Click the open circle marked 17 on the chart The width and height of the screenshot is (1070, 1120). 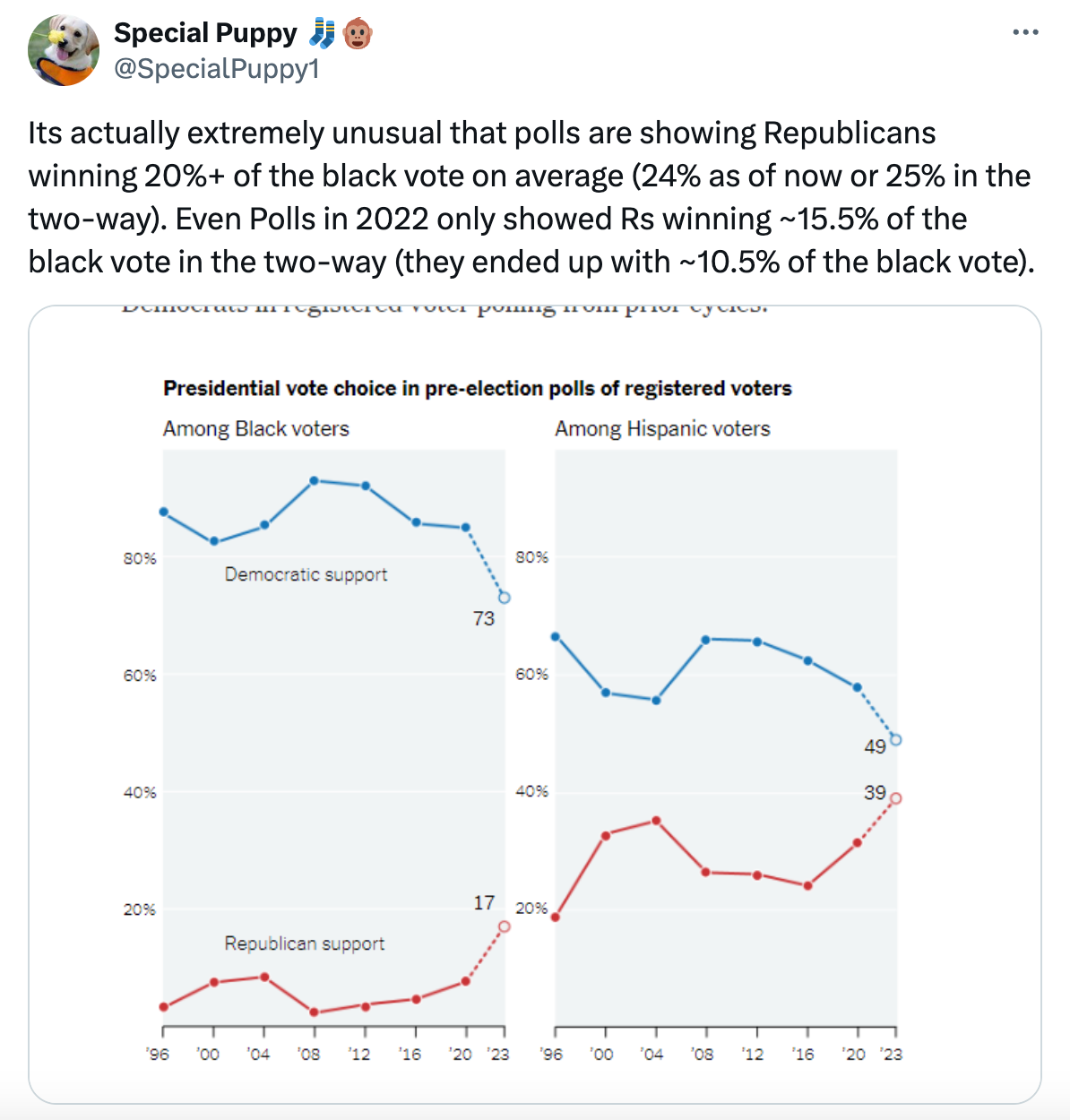(x=503, y=925)
